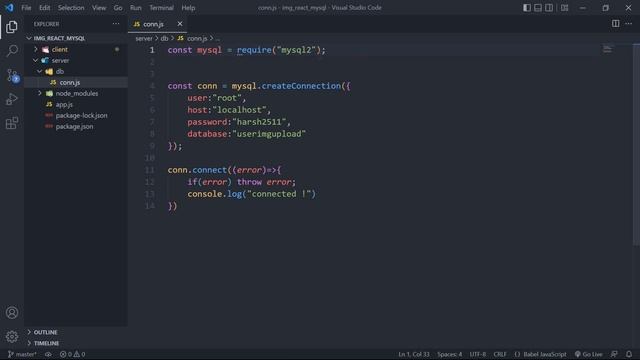Image resolution: width=640 pixels, height=360 pixels.
Task: Open the Run menu
Action: pyautogui.click(x=136, y=8)
